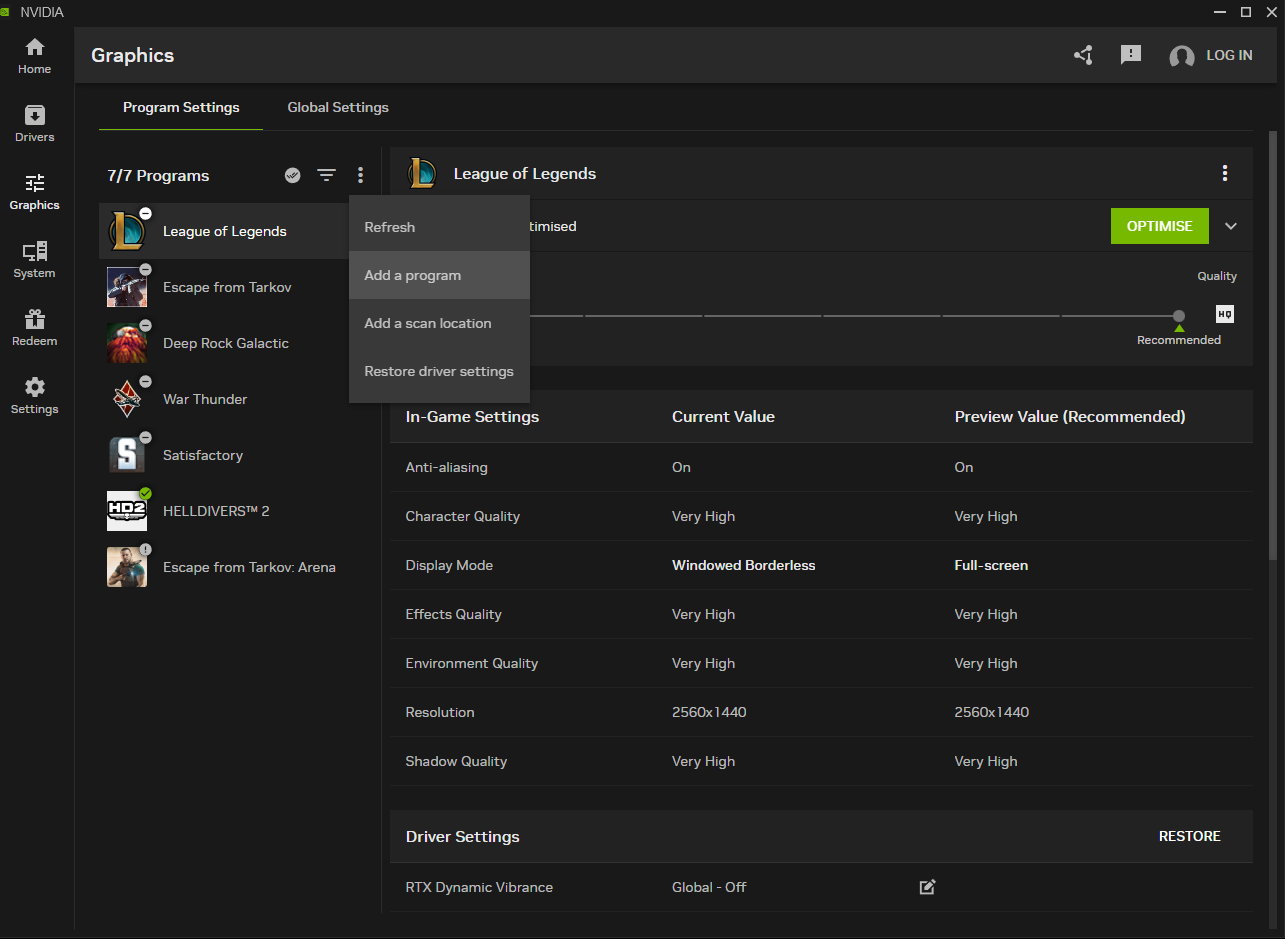Click the Global - Off value
1285x939 pixels.
coord(709,887)
